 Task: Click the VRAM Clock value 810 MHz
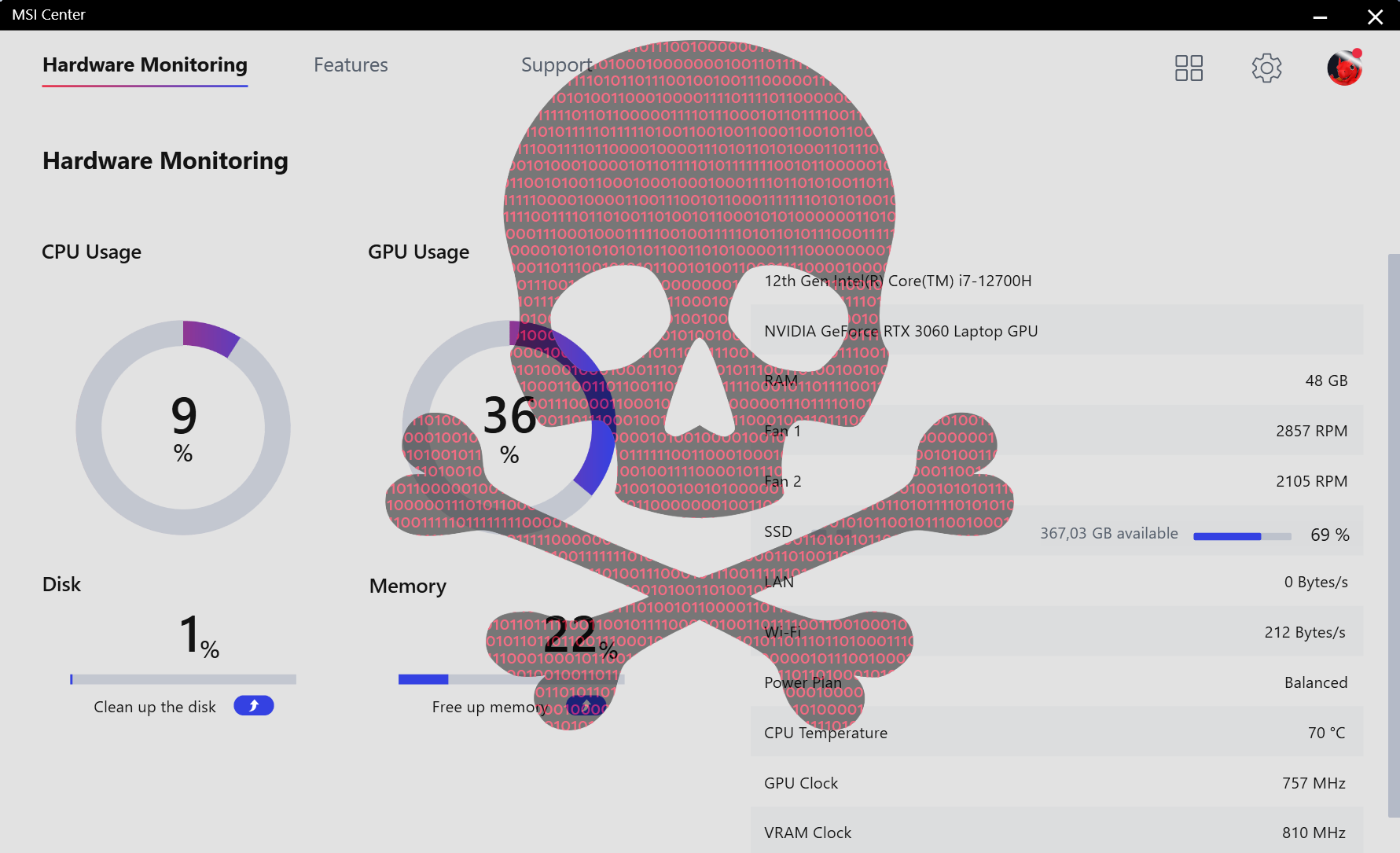tap(1314, 833)
